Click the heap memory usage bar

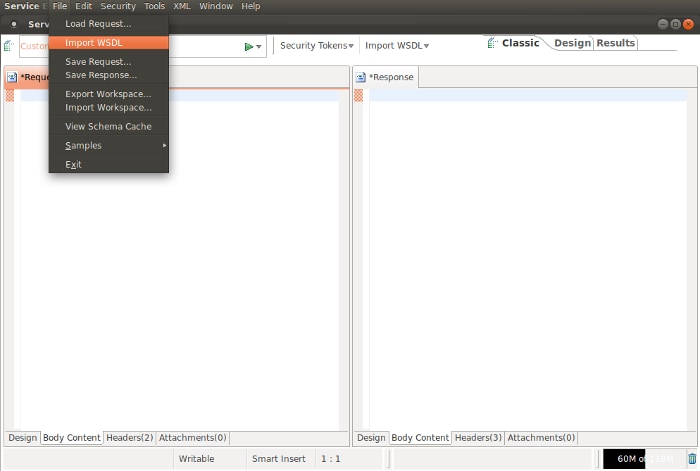[644, 458]
